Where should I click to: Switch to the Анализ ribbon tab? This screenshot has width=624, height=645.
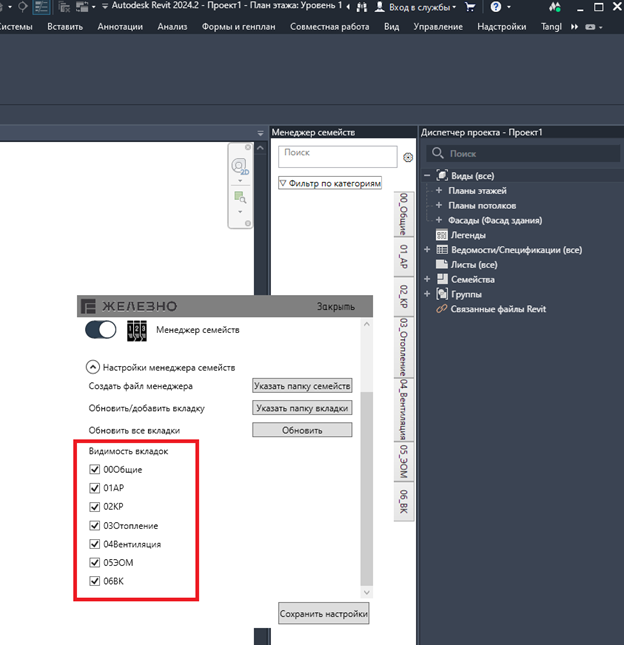pyautogui.click(x=172, y=27)
